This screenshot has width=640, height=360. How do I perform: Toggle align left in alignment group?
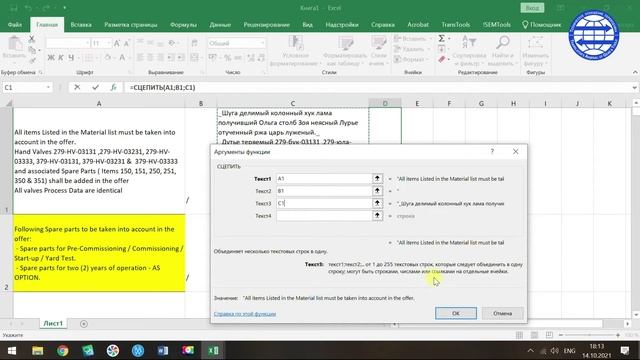140,58
